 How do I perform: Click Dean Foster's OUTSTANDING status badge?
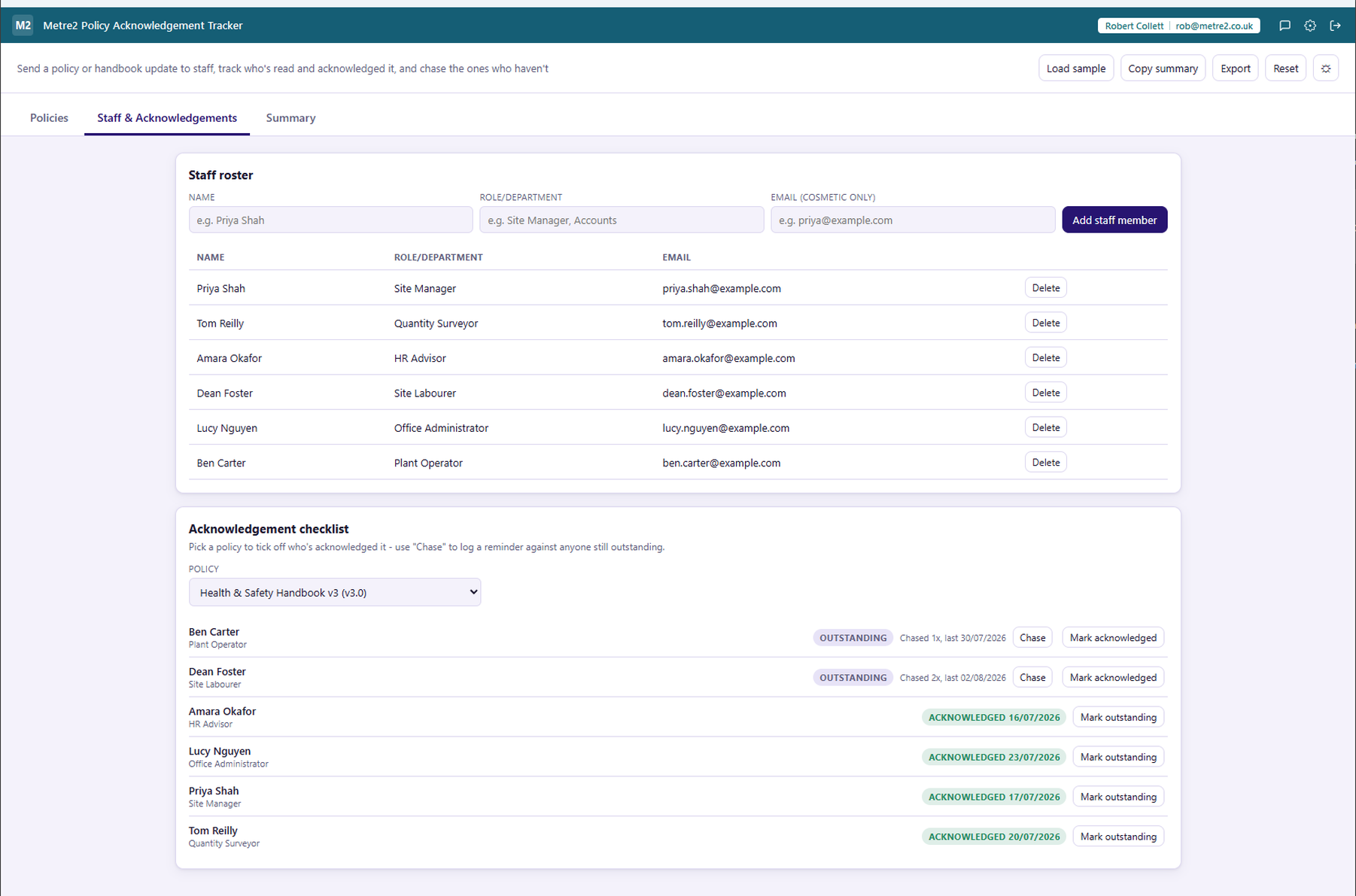pyautogui.click(x=853, y=677)
